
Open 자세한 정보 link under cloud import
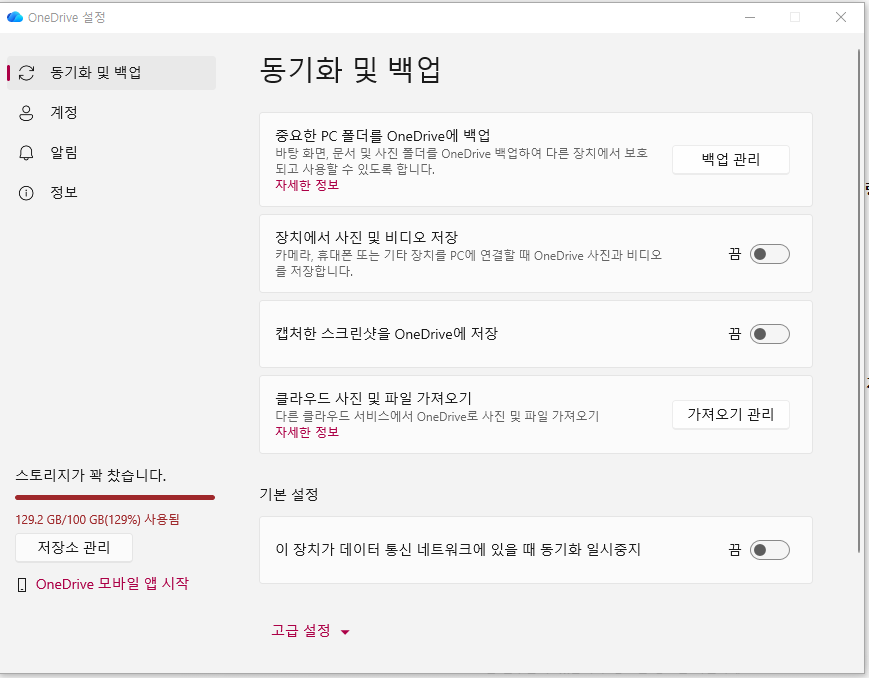tap(307, 432)
